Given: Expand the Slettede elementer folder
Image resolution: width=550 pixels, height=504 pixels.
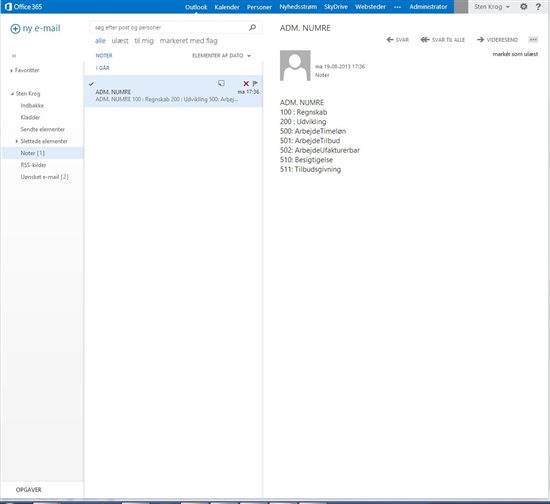Looking at the screenshot, I should point(16,141).
